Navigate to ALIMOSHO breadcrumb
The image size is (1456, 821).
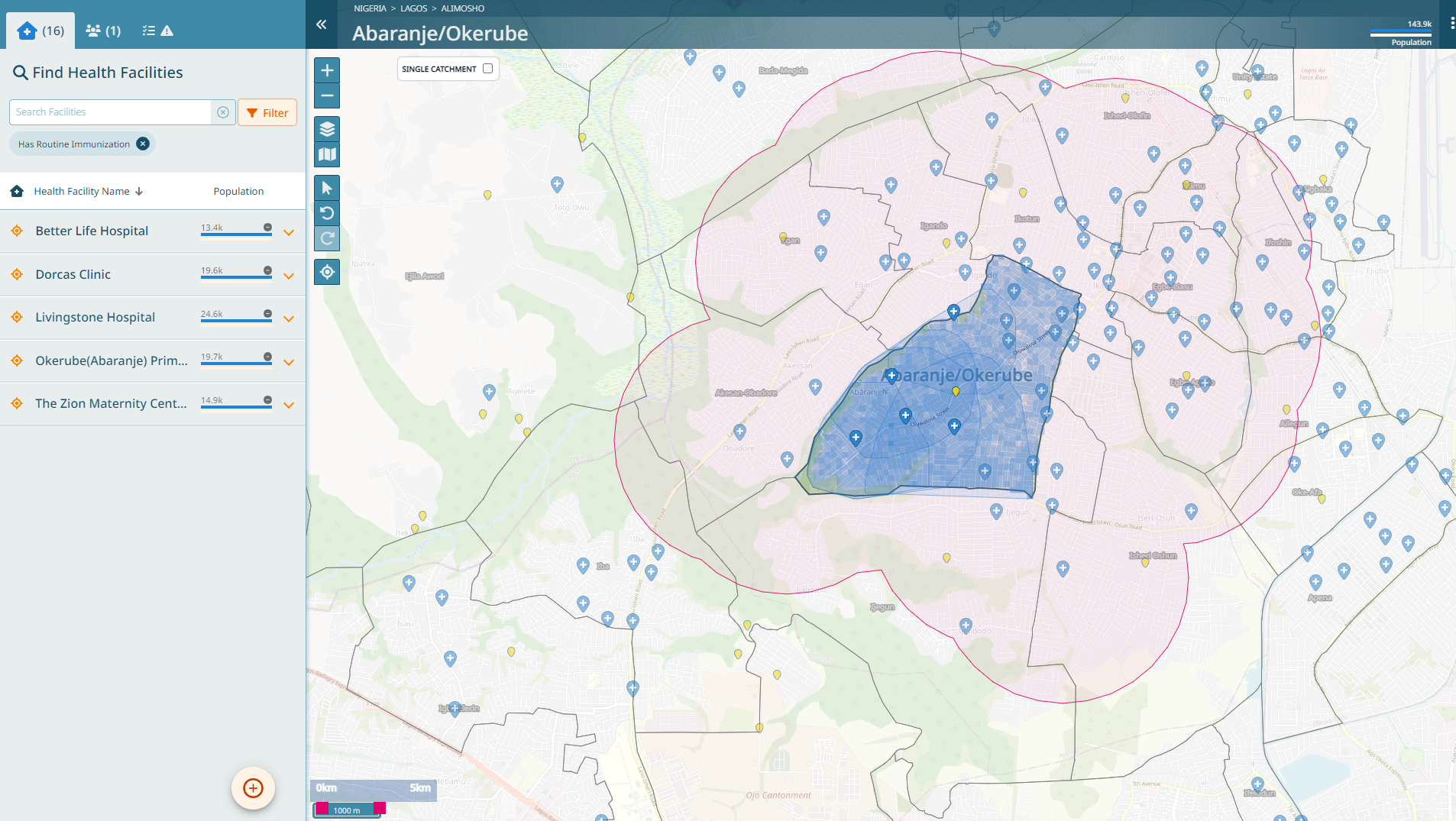[462, 8]
